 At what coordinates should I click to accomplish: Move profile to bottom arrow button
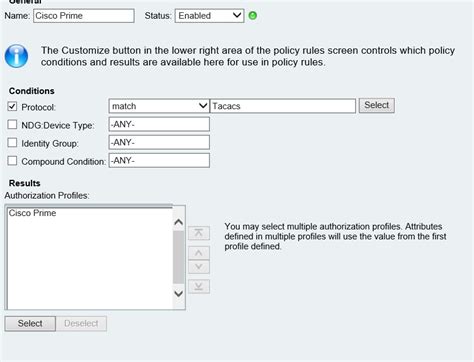click(x=199, y=287)
